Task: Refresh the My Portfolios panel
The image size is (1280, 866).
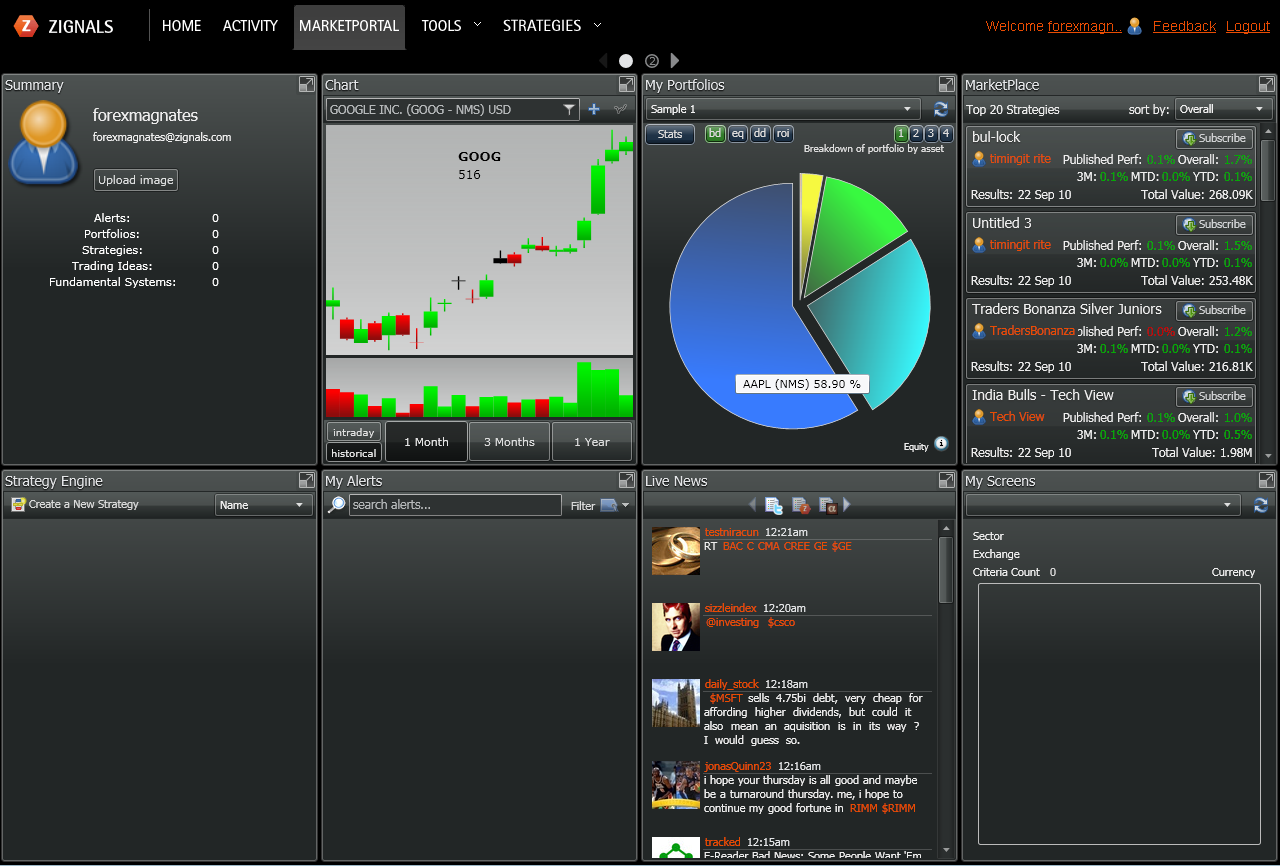Action: [940, 109]
